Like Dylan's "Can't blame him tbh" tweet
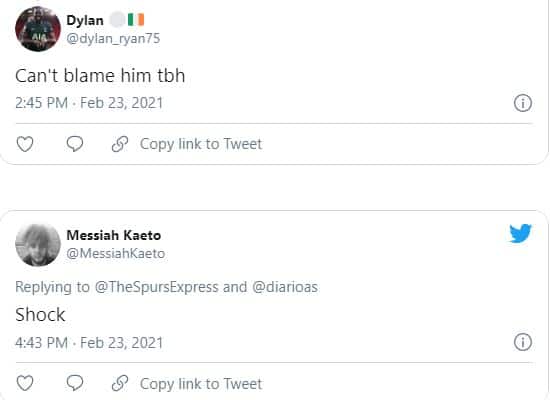Viewport: 550px width, 400px height. pyautogui.click(x=25, y=144)
